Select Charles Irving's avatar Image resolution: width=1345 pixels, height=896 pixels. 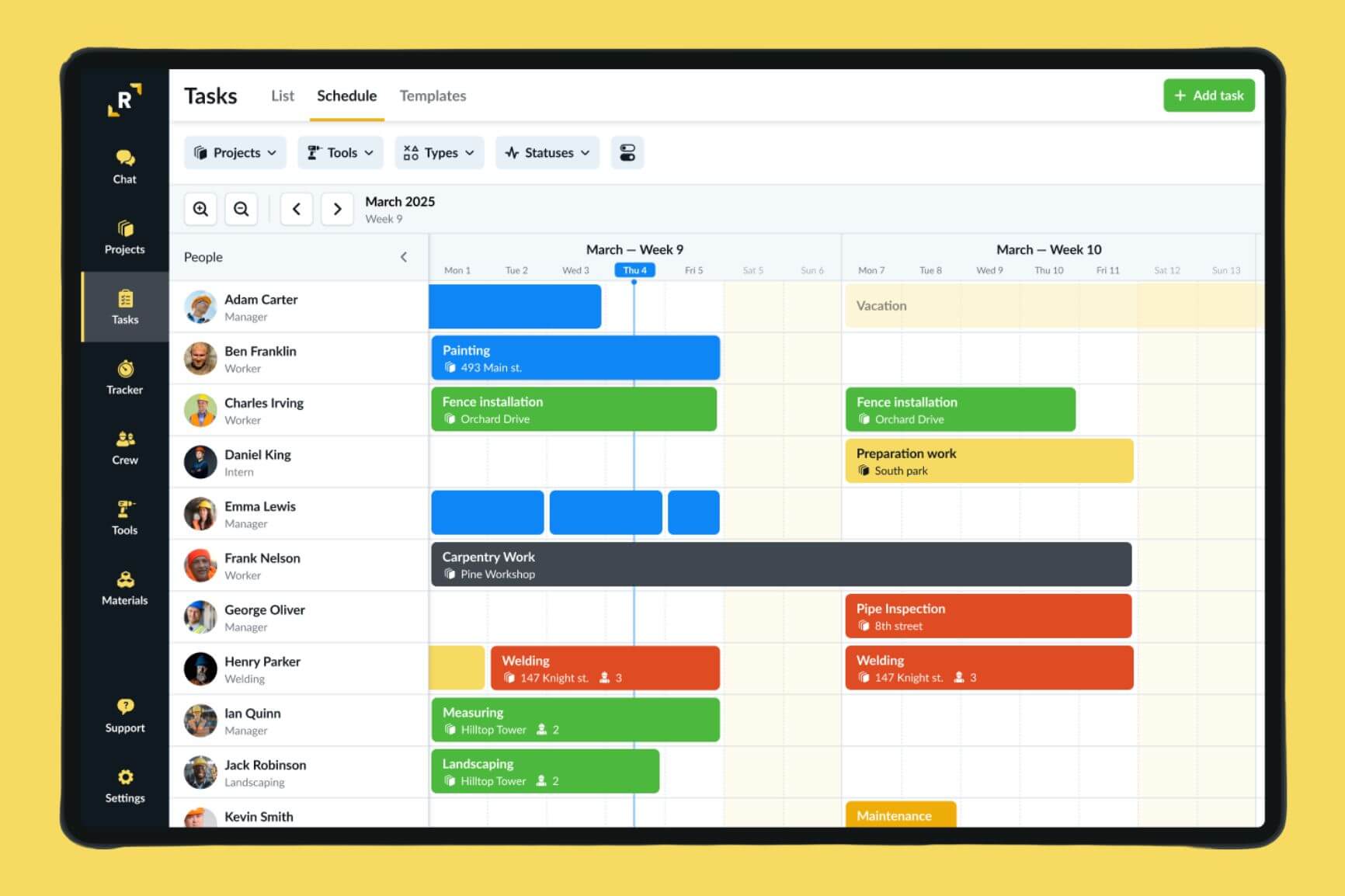point(200,410)
